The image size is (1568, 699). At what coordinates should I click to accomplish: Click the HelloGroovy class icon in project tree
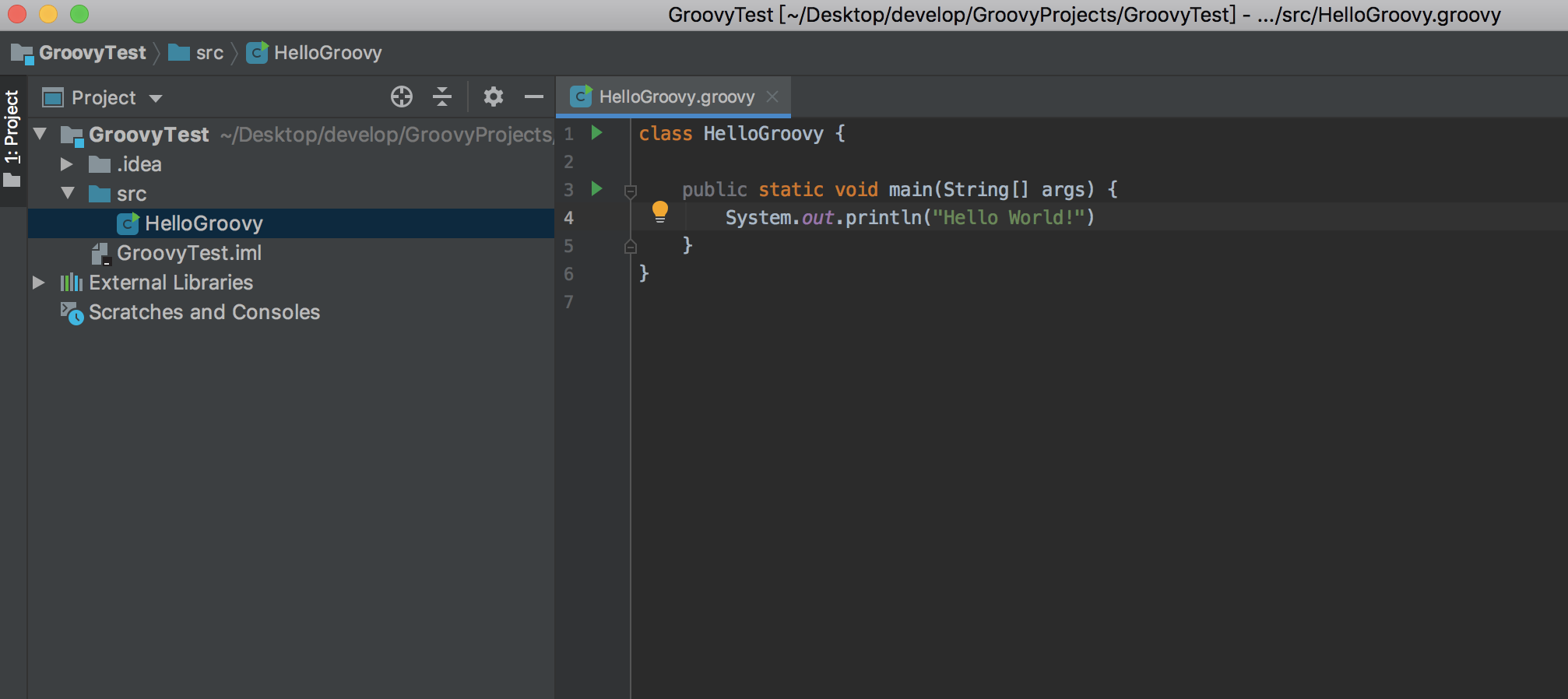click(128, 223)
